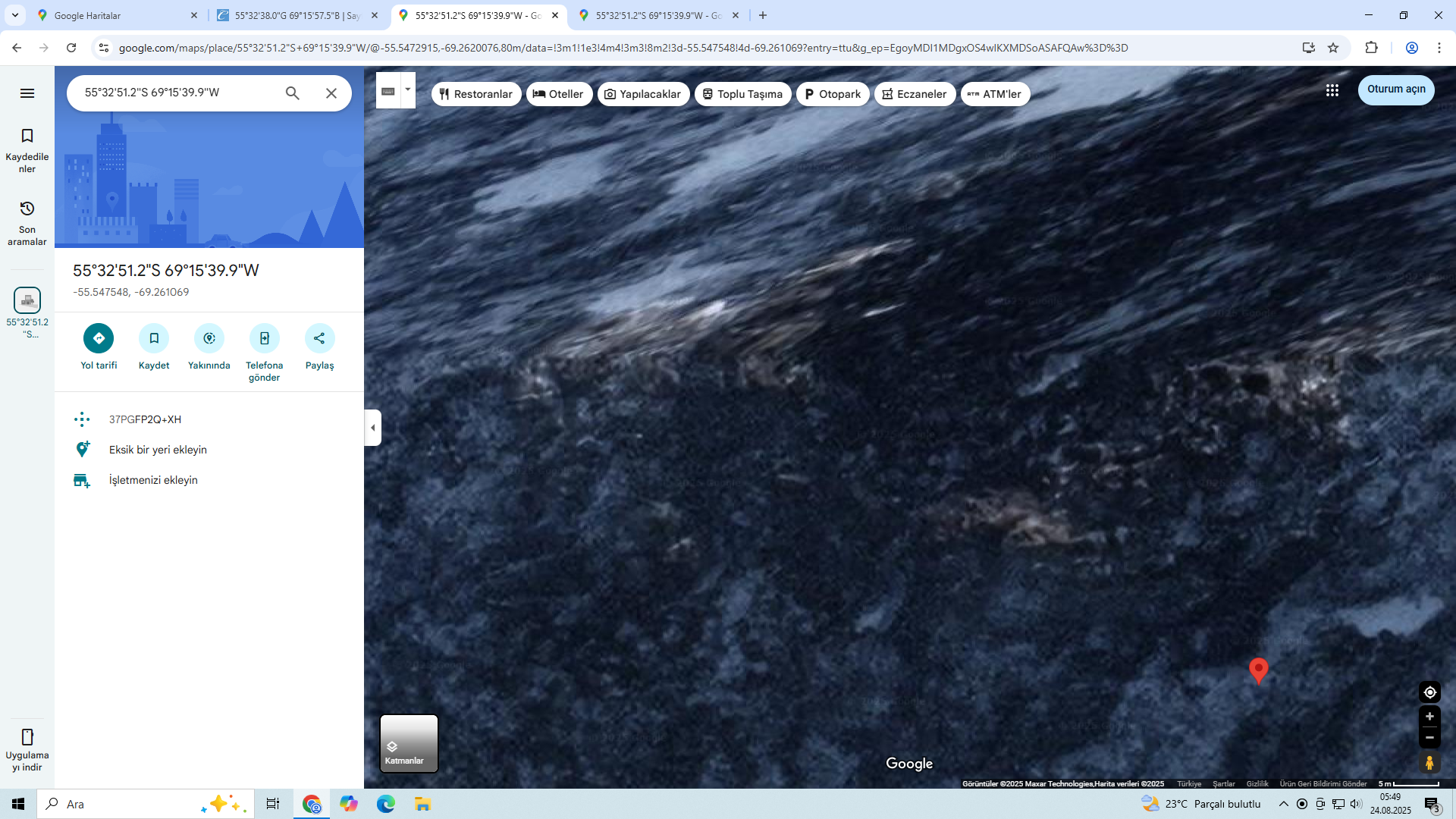
Task: Click the Yol tarifi directions icon
Action: pos(99,338)
